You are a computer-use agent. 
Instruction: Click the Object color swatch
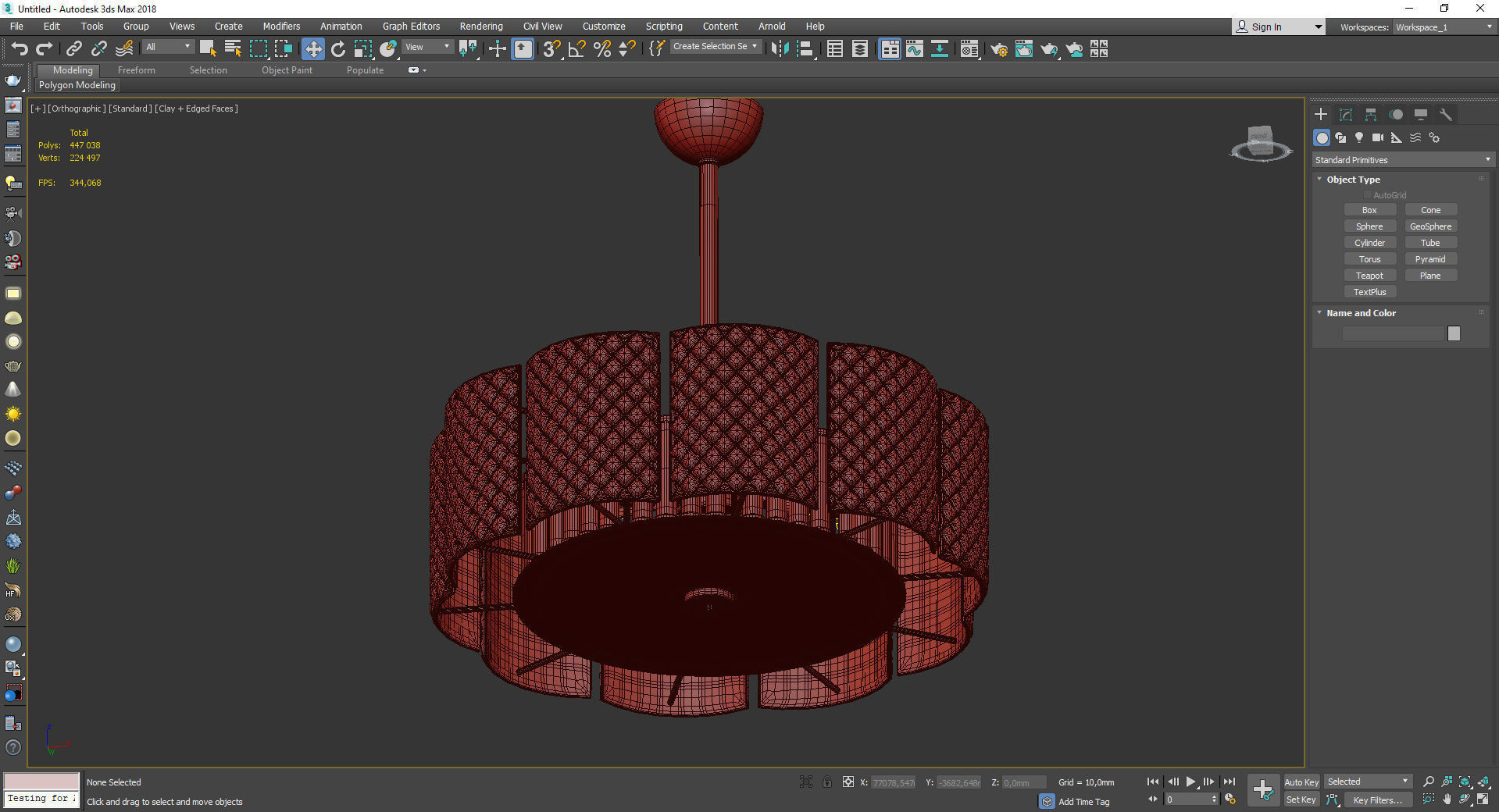1454,333
